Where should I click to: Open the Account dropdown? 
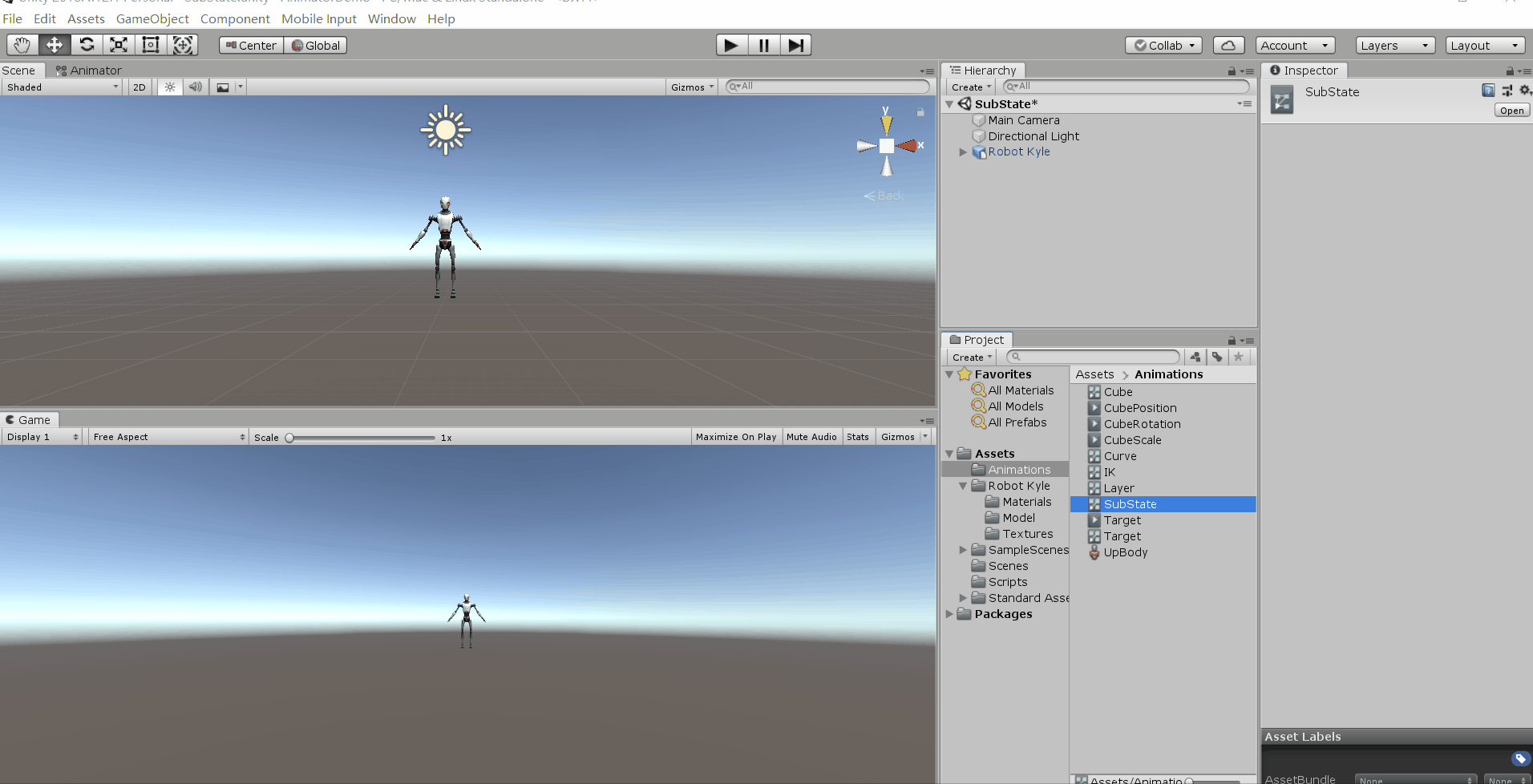(1295, 46)
